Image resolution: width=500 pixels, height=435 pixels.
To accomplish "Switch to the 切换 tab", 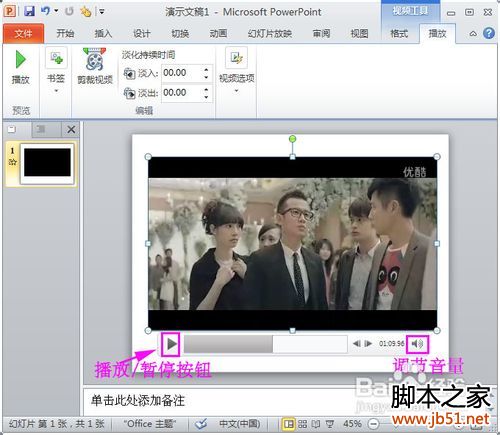I will tap(180, 33).
